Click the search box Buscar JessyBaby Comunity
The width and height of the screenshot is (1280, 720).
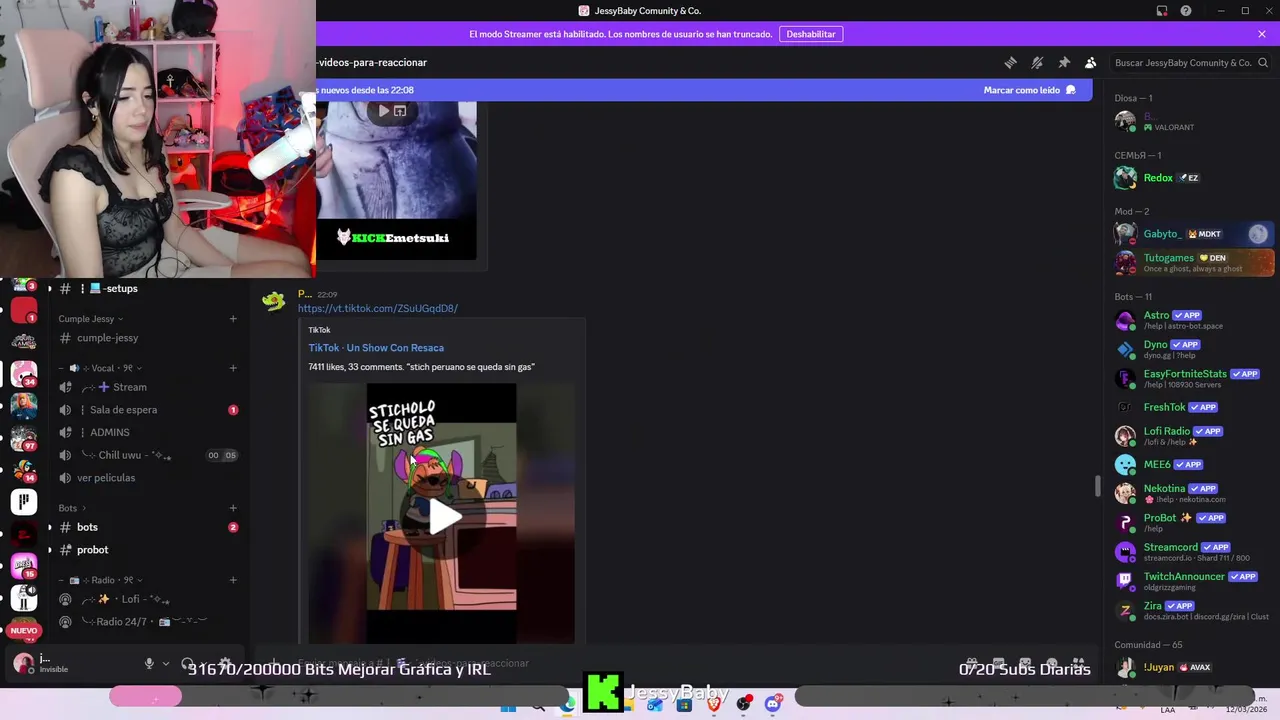tap(1190, 62)
